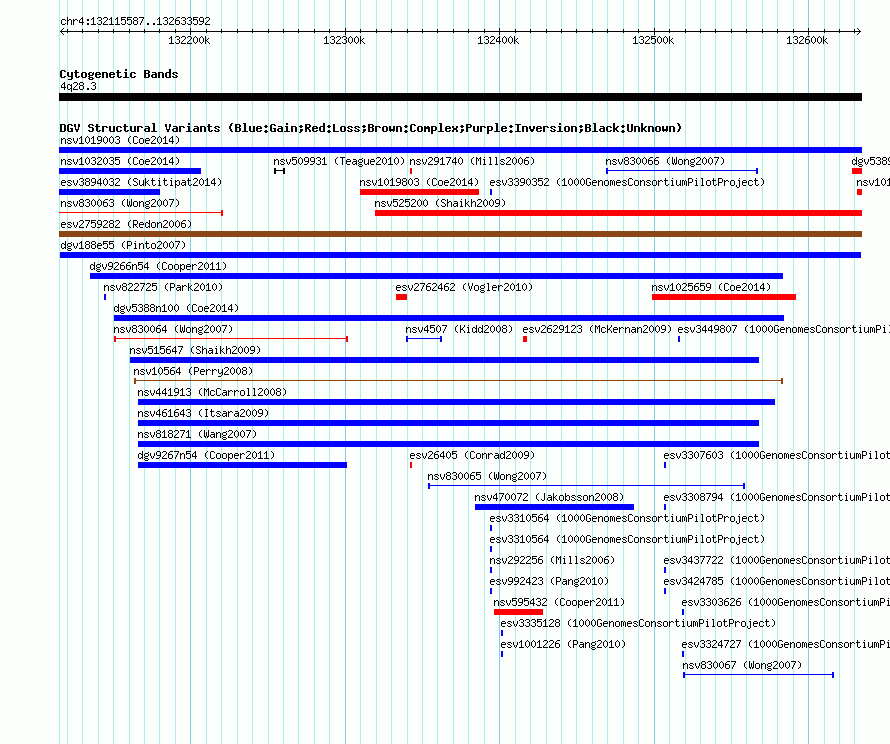Screen dimensions: 890x744
Task: Select the nsv4507 (Kidd2008) label
Action: click(459, 329)
